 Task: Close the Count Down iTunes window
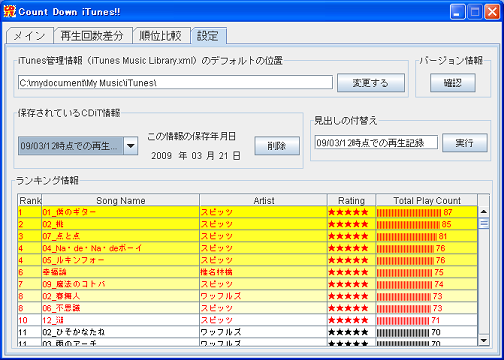pyautogui.click(x=492, y=12)
